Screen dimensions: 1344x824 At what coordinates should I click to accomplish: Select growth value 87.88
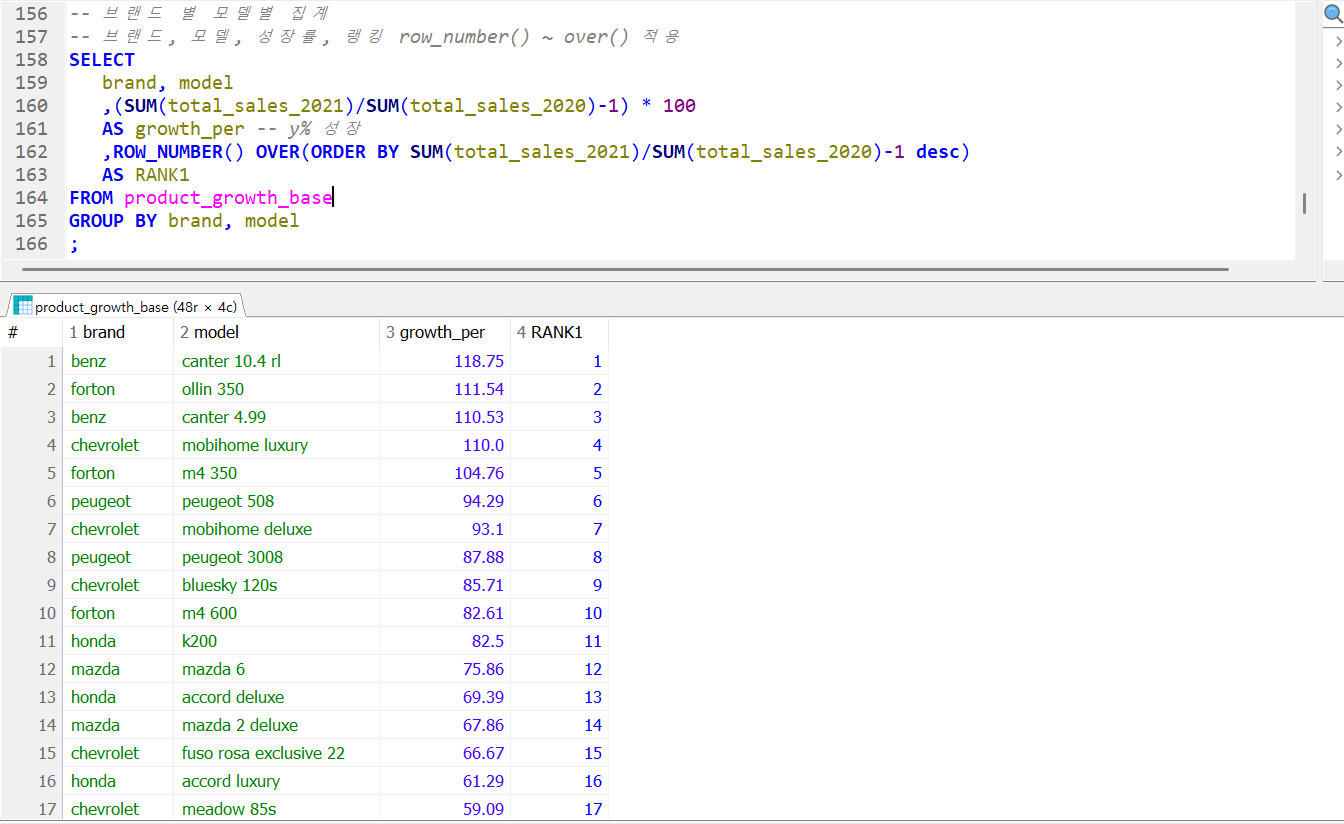(445, 557)
